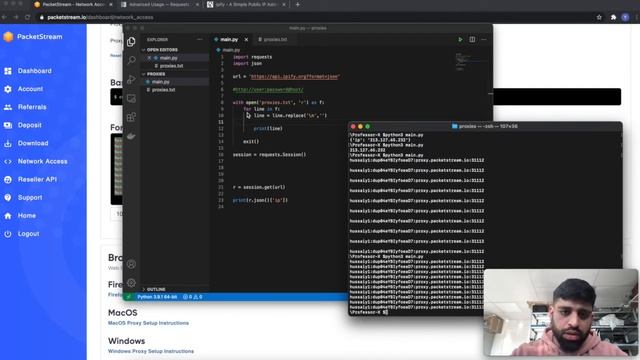The image size is (640, 360).
Task: Click the PacketStream logo icon
Action: coord(8,37)
